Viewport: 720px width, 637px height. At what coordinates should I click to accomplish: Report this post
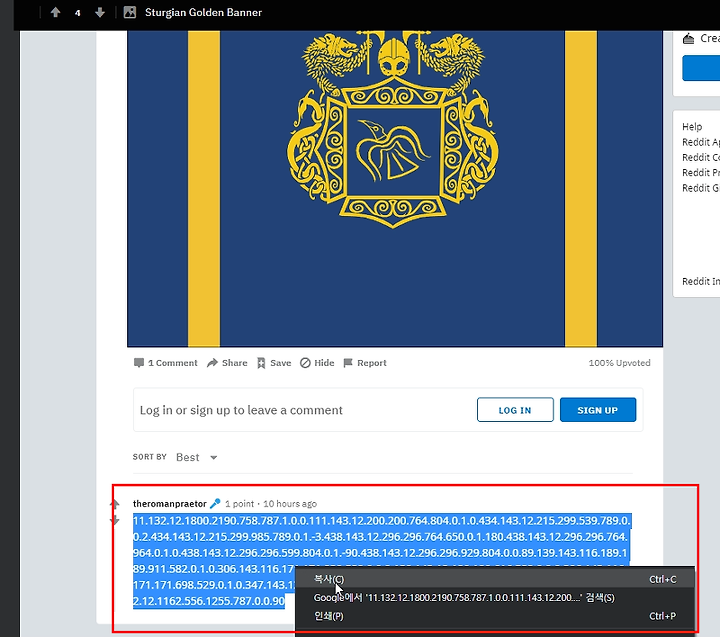pyautogui.click(x=366, y=363)
